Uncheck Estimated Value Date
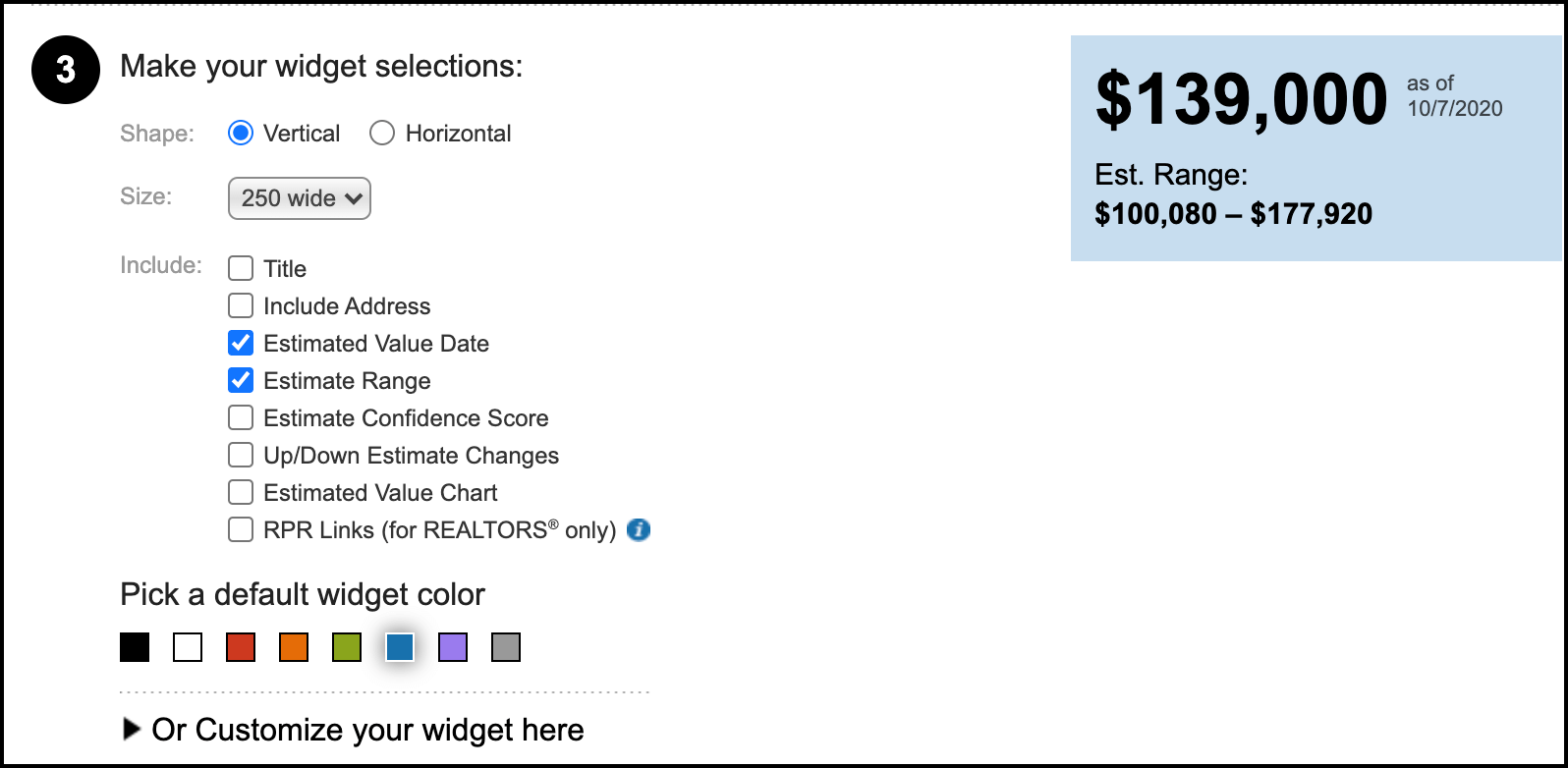Viewport: 1568px width, 768px height. [241, 344]
